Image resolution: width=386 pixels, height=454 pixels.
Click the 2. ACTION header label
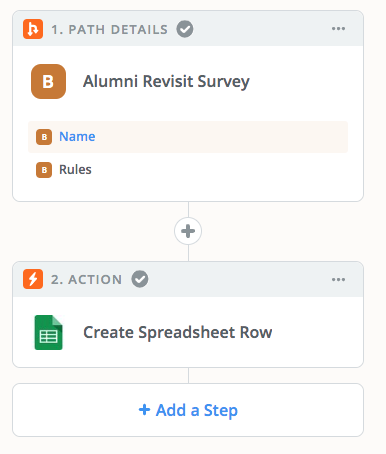click(86, 279)
